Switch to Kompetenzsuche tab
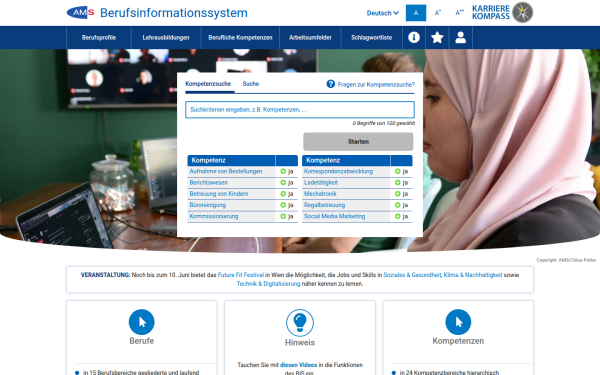600x375 pixels. pyautogui.click(x=208, y=84)
